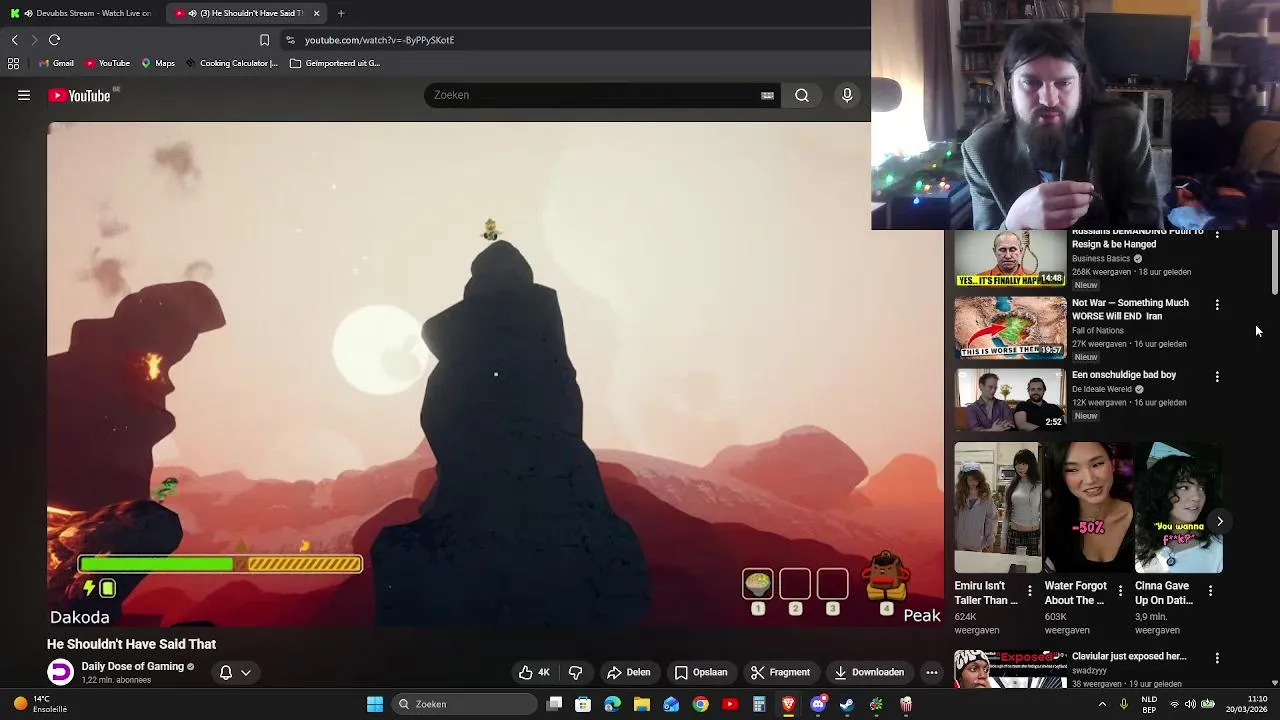Screen dimensions: 1280x720
Task: Create a clip with Fragment
Action: [x=780, y=672]
